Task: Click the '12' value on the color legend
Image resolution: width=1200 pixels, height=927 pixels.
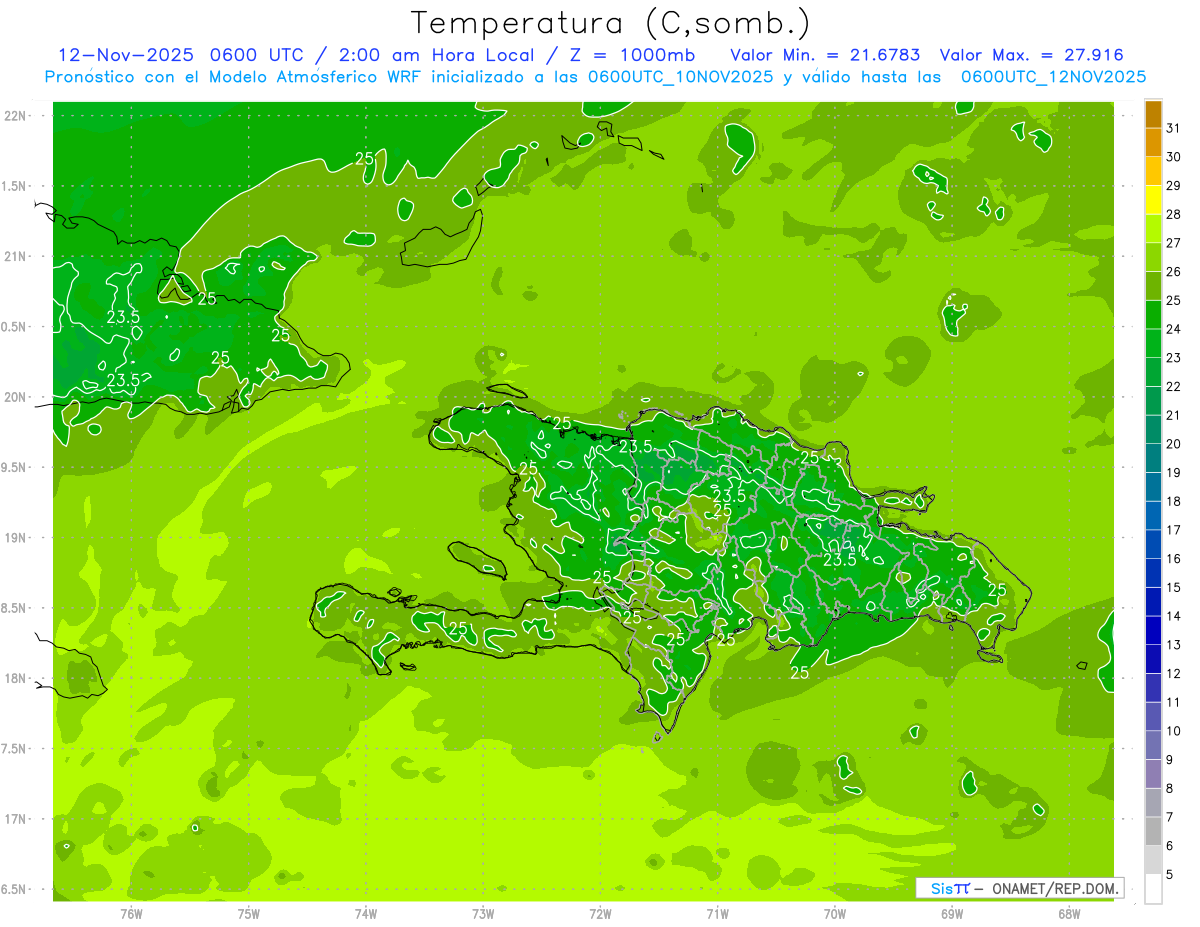Action: 1173,674
